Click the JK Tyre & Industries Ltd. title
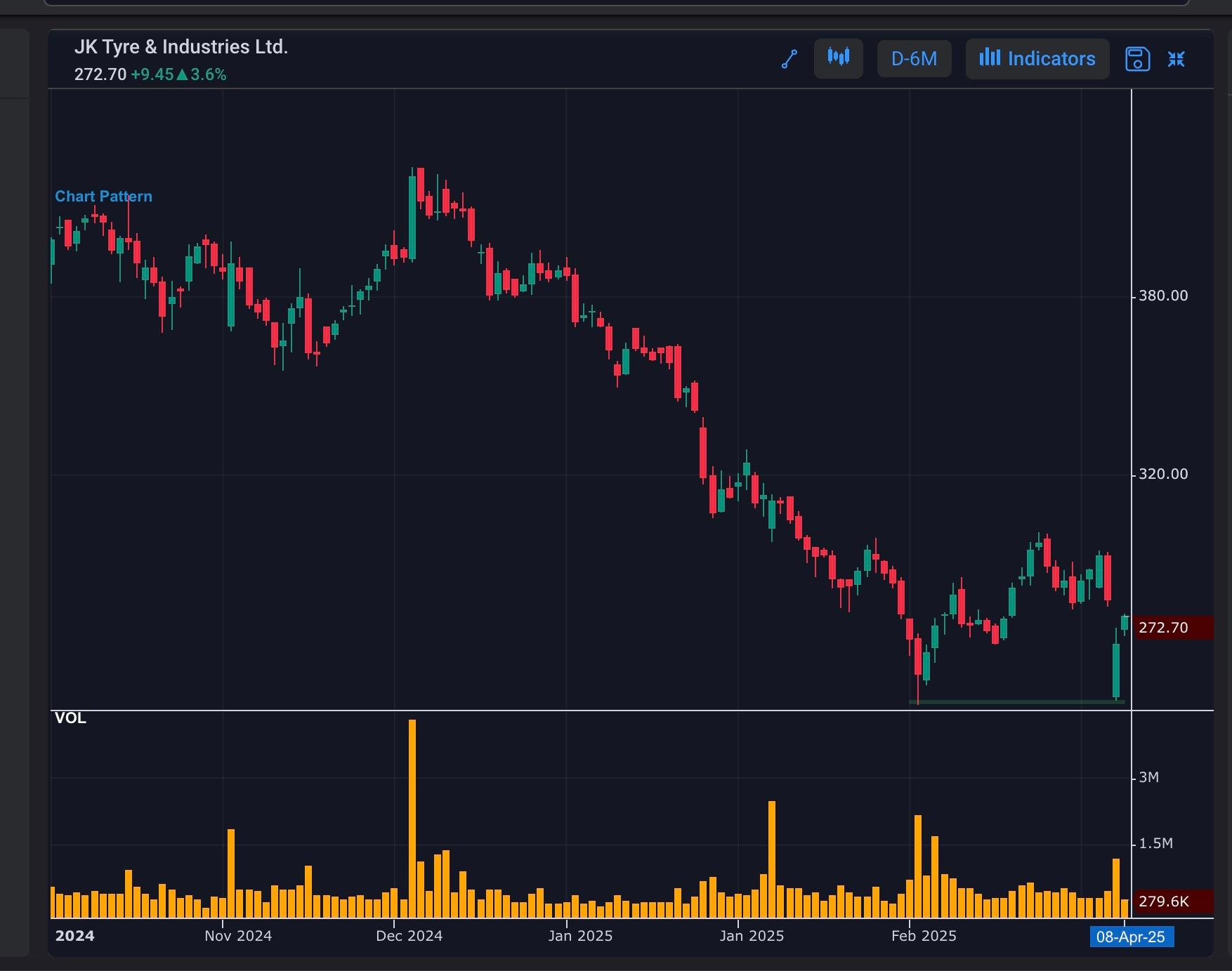1232x971 pixels. pos(181,47)
